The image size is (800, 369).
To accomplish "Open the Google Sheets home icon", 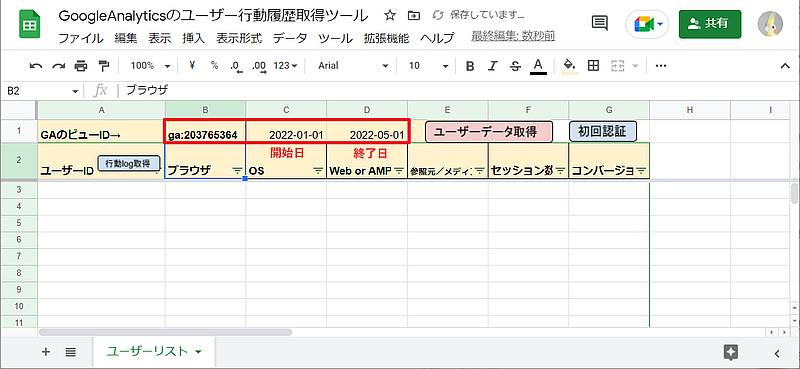I will [x=29, y=25].
